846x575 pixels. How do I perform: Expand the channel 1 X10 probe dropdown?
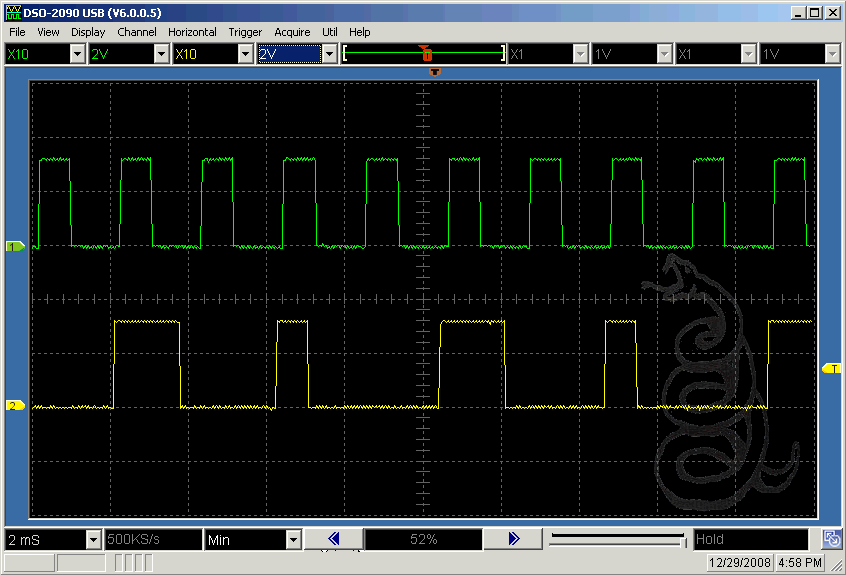coord(78,54)
